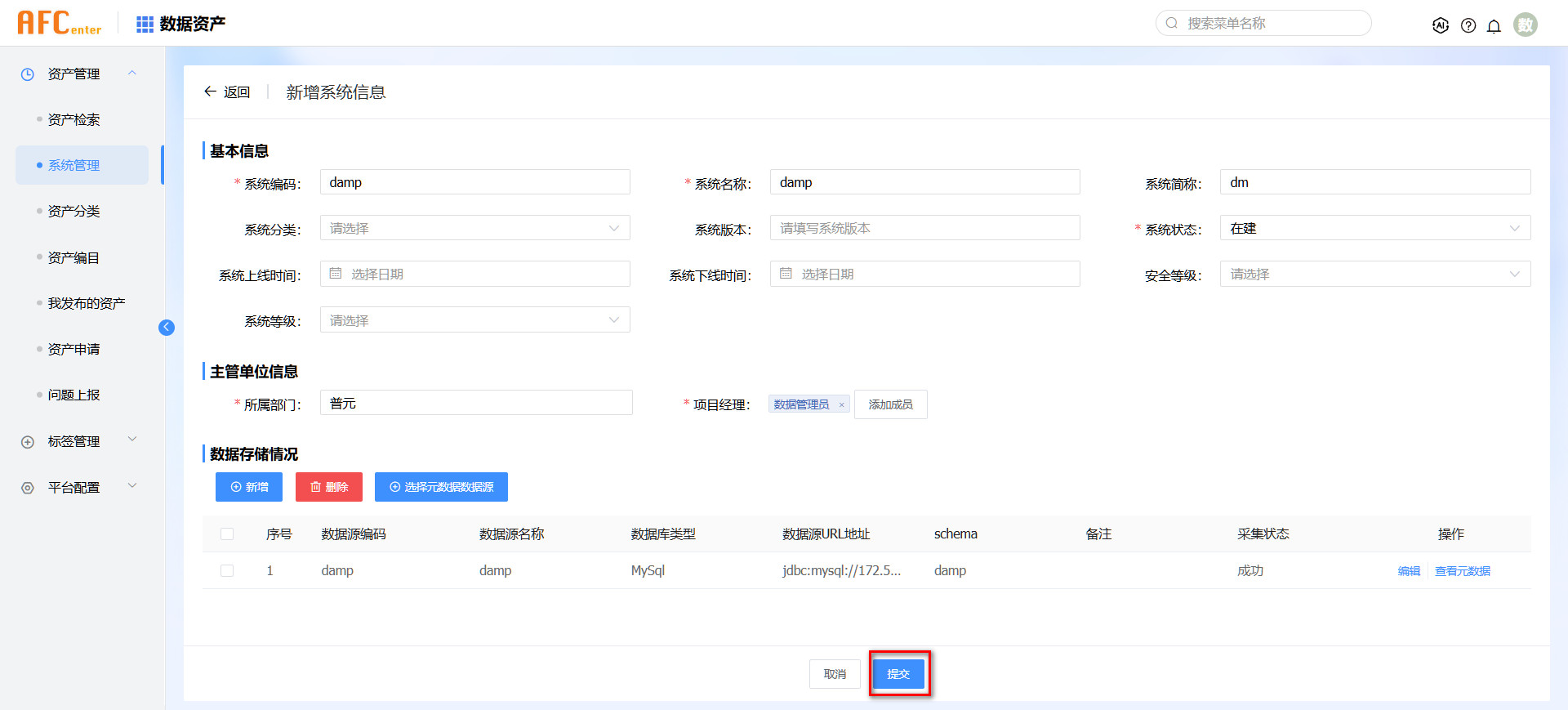1568x710 pixels.
Task: Expand the 安全等级 dropdown
Action: (x=1374, y=275)
